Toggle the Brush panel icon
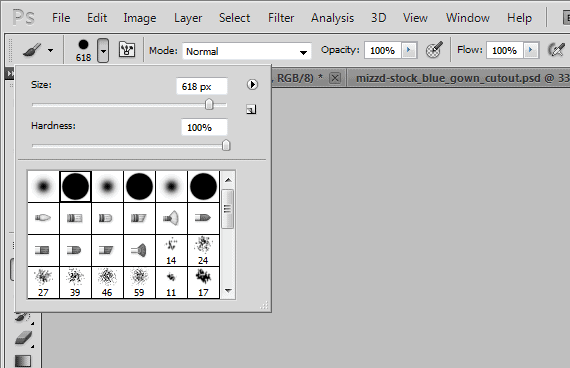 (x=127, y=49)
